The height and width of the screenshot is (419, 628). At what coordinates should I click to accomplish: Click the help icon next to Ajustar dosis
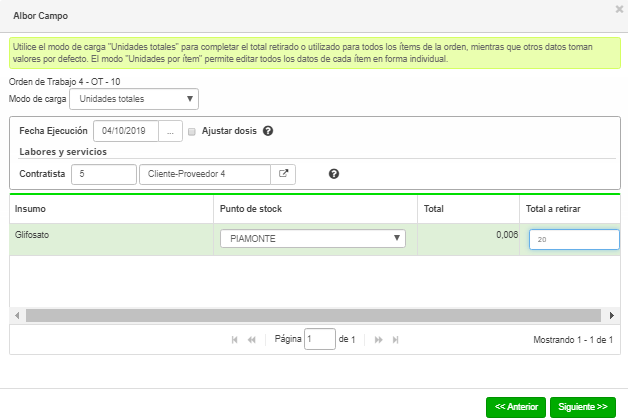click(268, 131)
